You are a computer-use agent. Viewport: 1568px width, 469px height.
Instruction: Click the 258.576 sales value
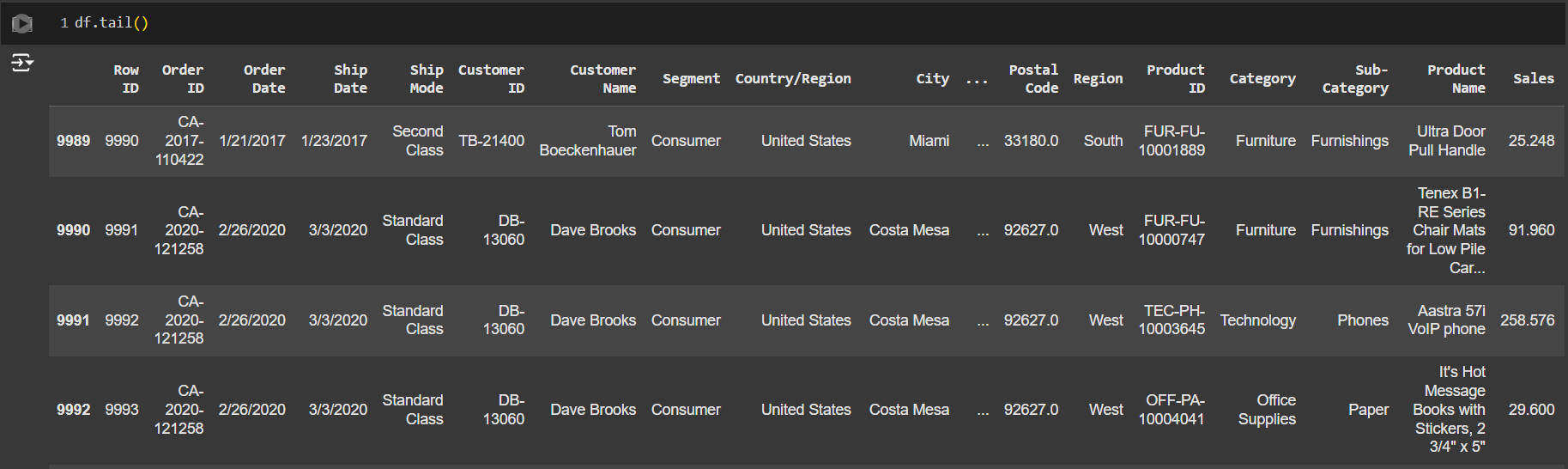(x=1527, y=320)
